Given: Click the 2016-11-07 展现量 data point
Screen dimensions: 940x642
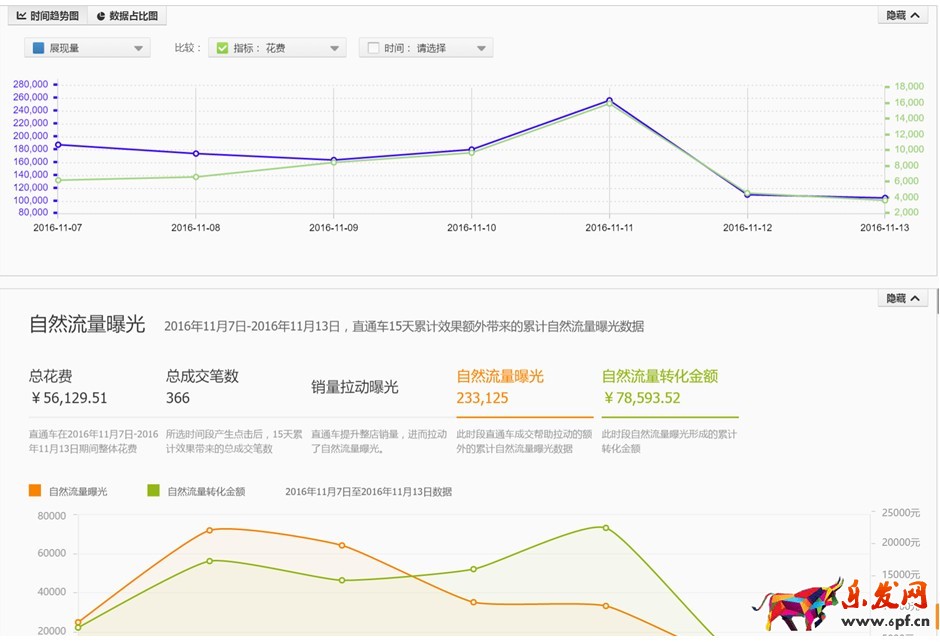Looking at the screenshot, I should 58,145.
